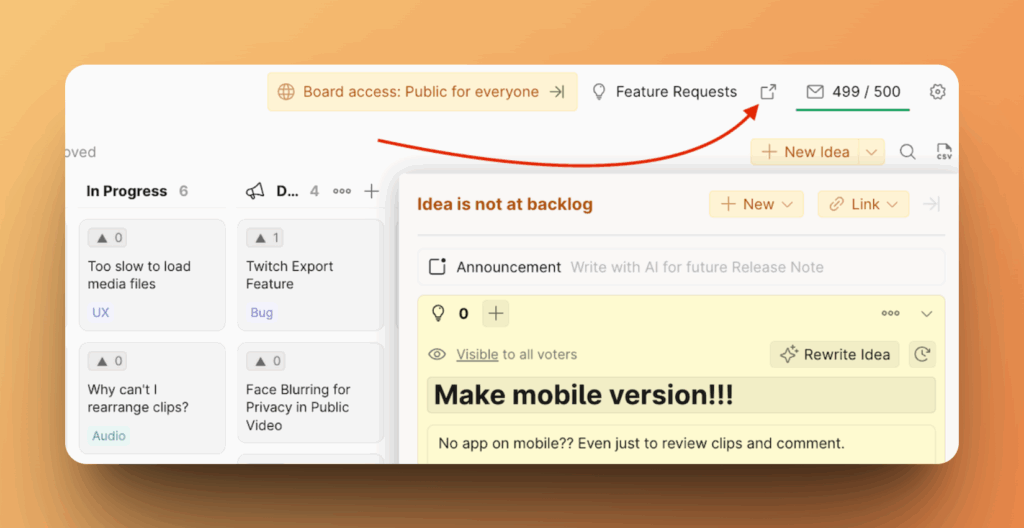Toggle Visible to all voters setting
This screenshot has width=1024, height=528.
coord(477,354)
